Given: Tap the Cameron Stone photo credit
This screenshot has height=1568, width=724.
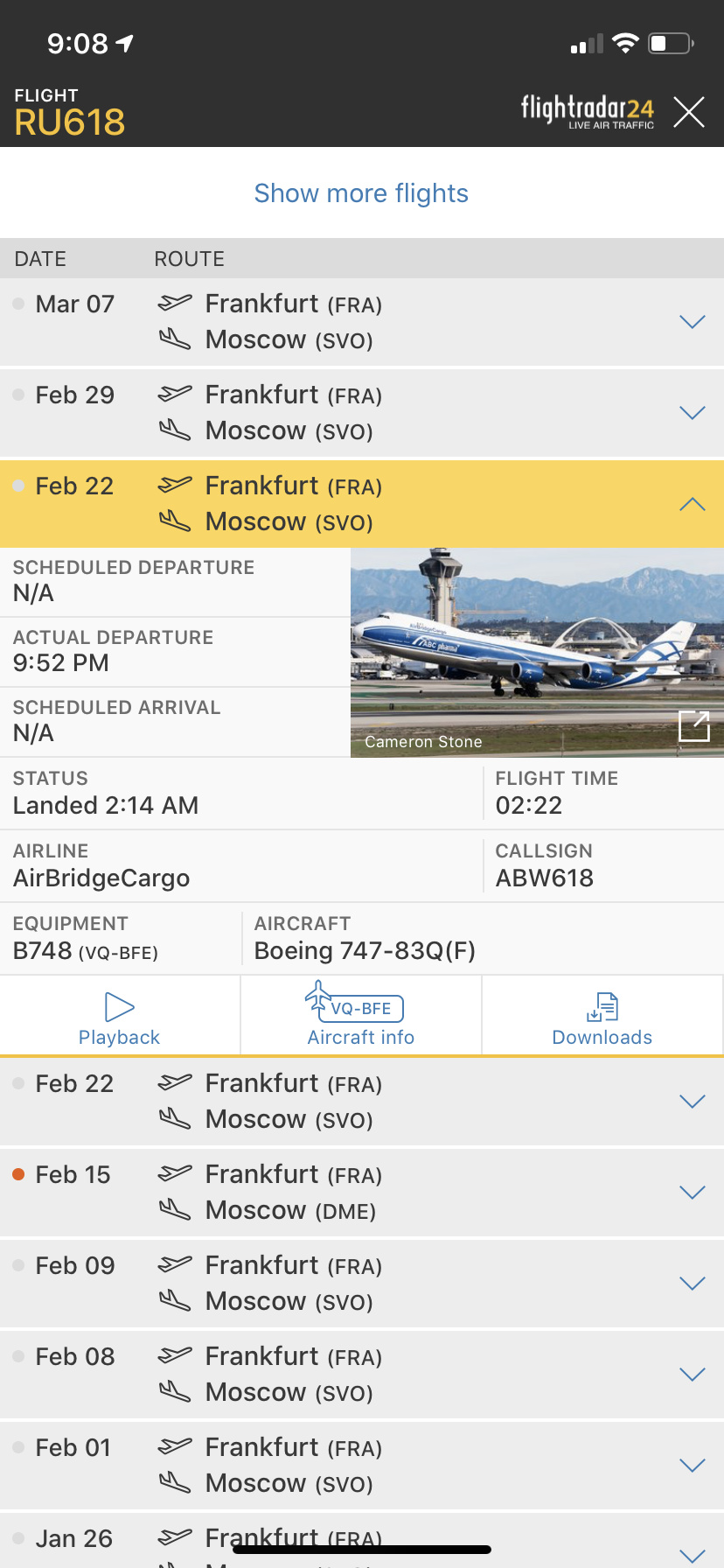Looking at the screenshot, I should 423,742.
